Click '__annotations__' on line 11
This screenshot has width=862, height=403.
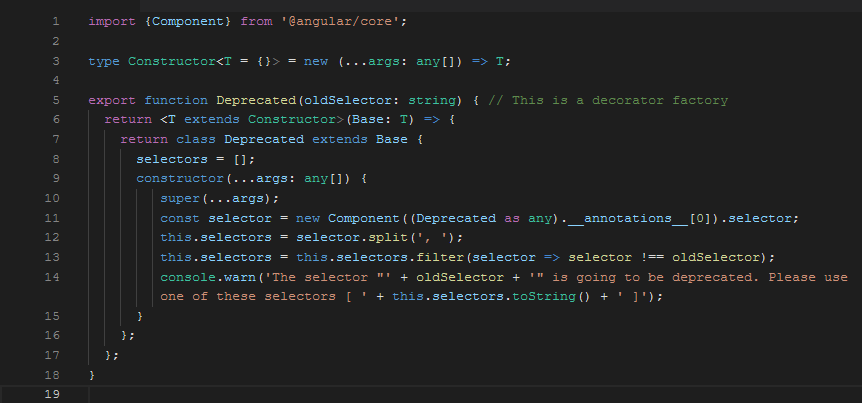pos(628,218)
